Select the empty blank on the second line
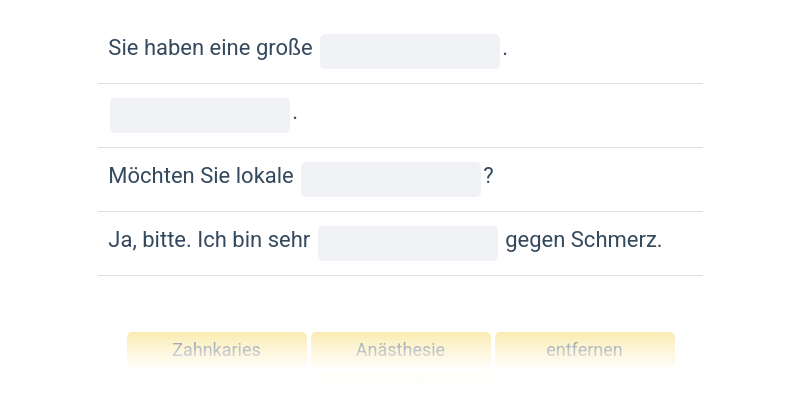Screen dimensions: 800x400 pos(200,115)
